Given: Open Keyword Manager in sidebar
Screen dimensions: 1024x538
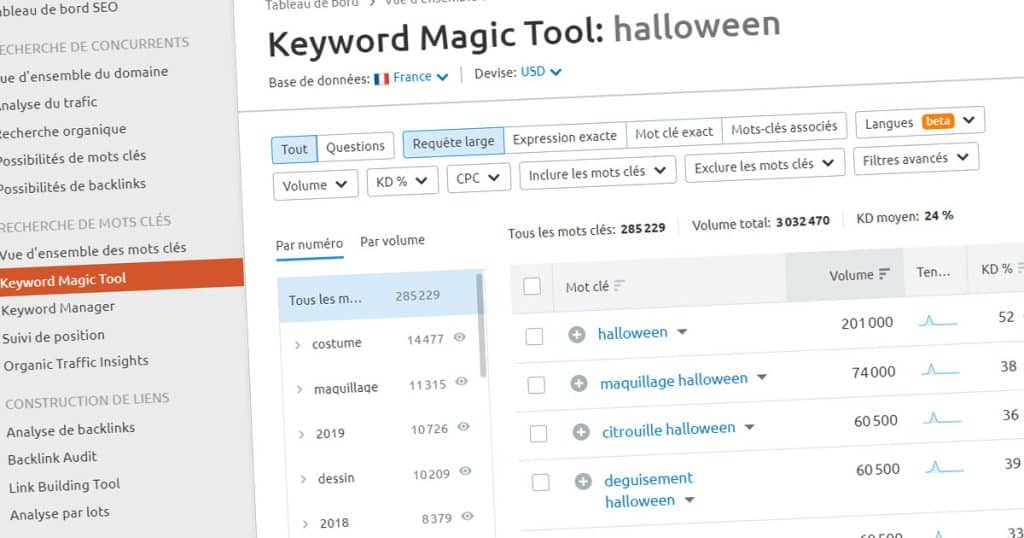Looking at the screenshot, I should pos(58,308).
